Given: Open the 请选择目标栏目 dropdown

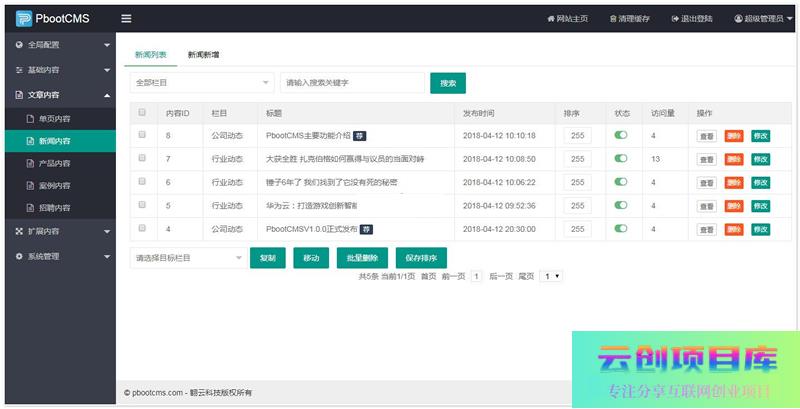Looking at the screenshot, I should click(189, 258).
